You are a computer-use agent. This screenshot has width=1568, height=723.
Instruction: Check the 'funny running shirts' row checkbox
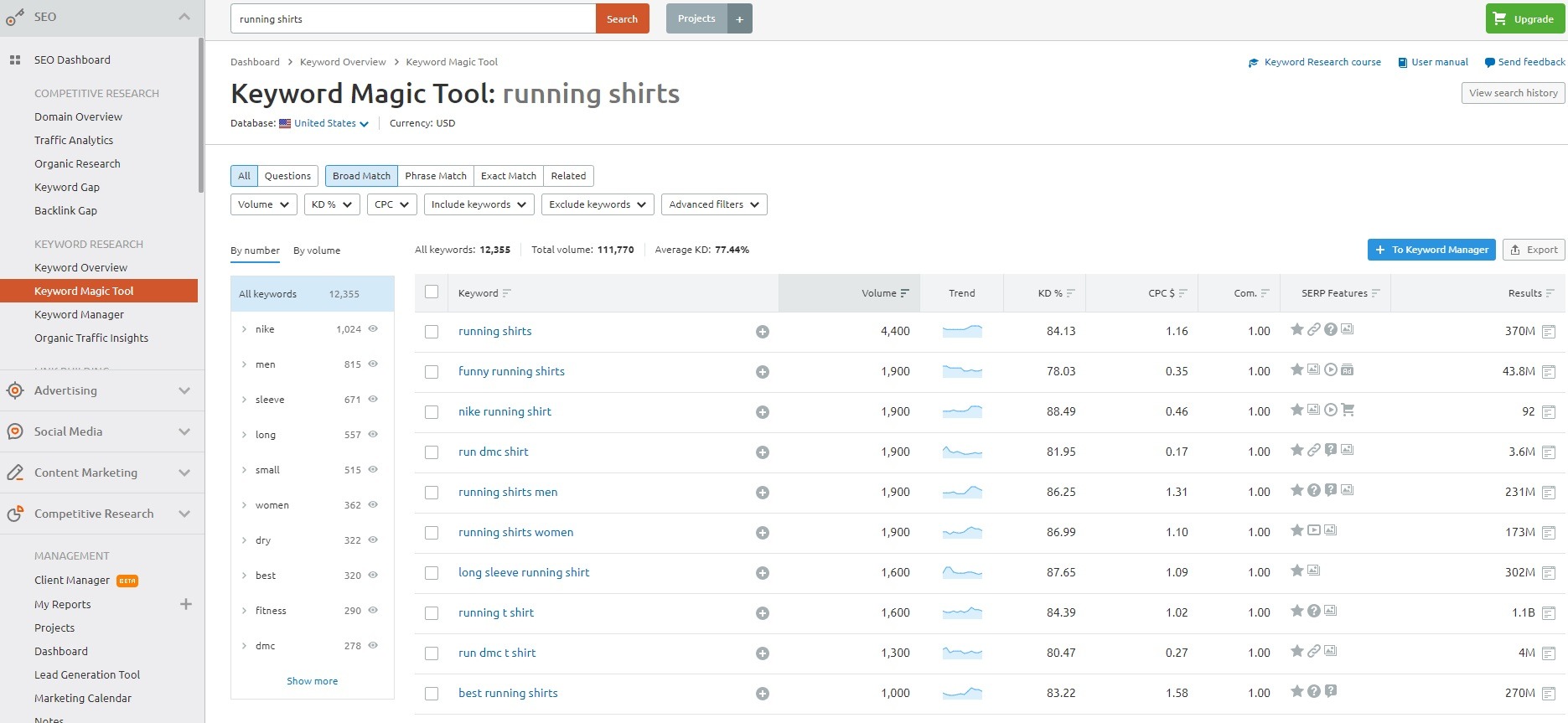point(432,372)
